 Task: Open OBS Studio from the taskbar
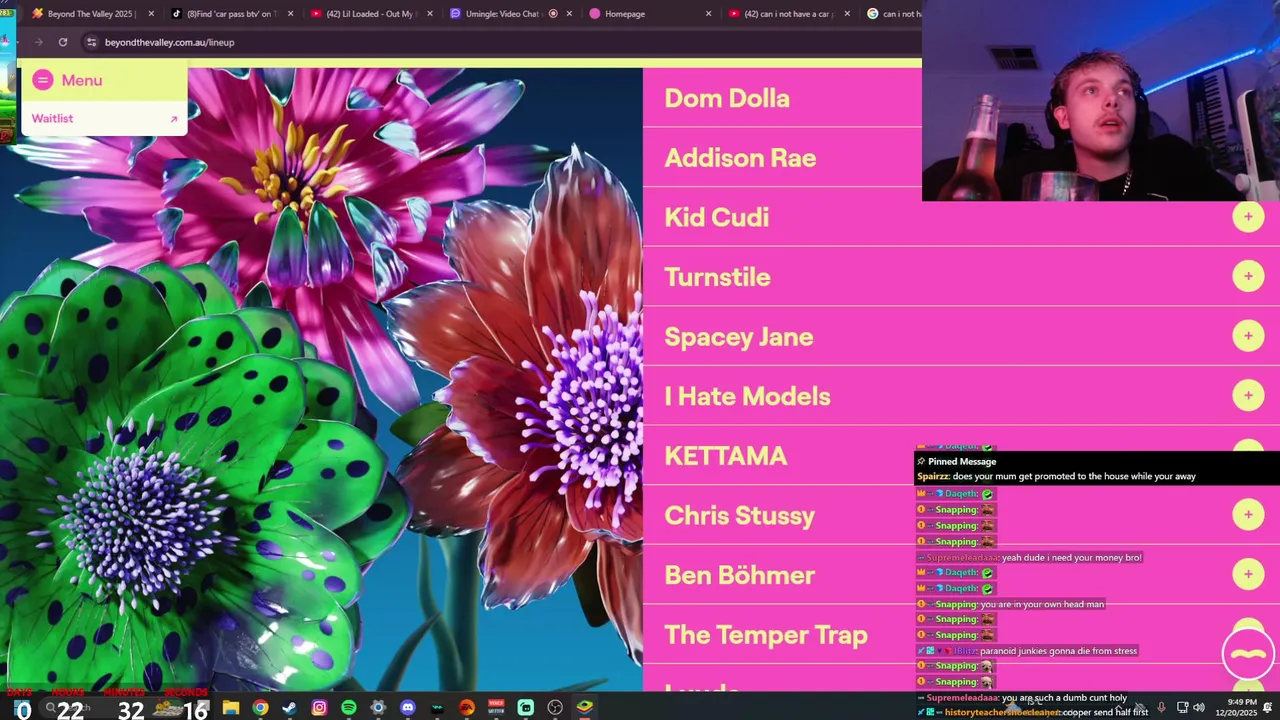click(555, 707)
